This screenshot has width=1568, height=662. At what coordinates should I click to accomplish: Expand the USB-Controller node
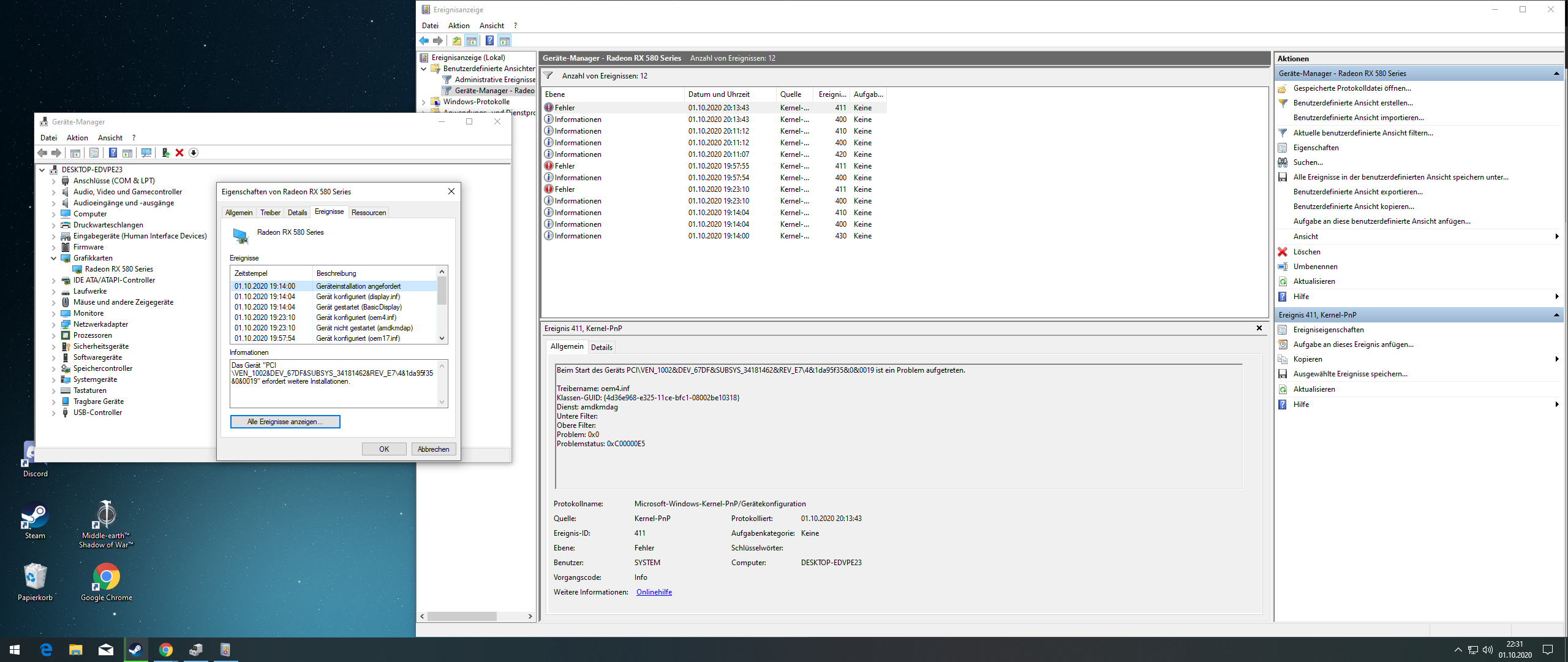click(54, 413)
